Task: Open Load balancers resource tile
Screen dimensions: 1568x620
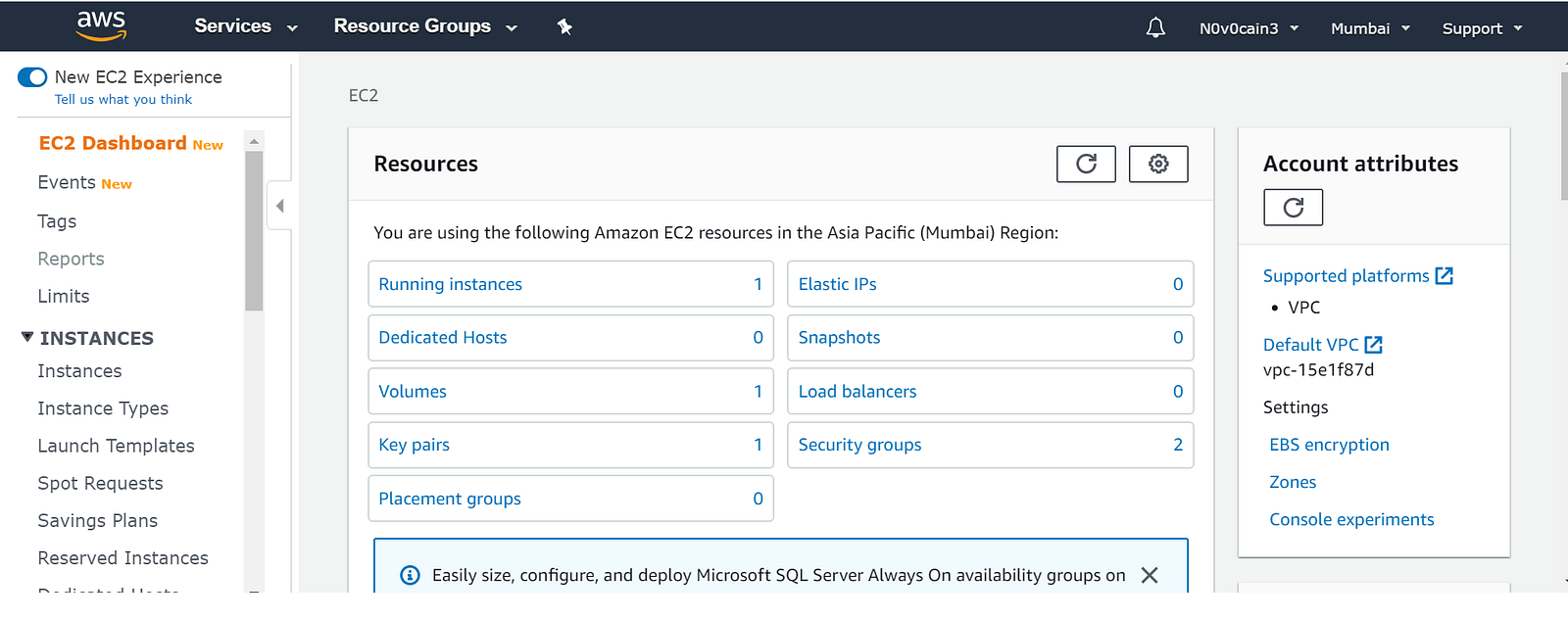Action: (x=991, y=391)
